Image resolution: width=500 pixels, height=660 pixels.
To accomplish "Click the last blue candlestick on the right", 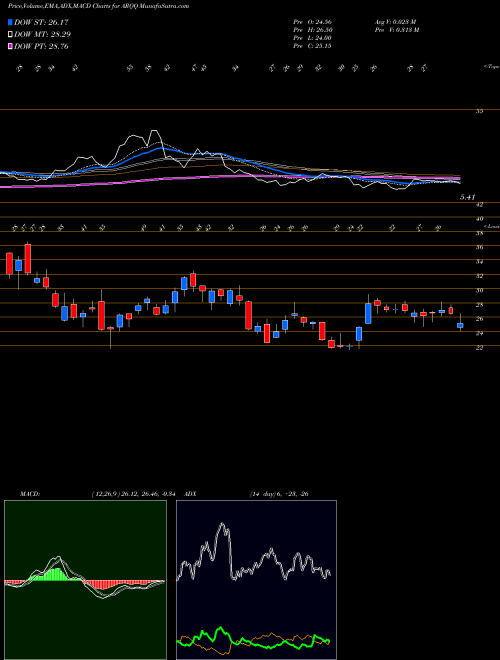I will (x=460, y=325).
